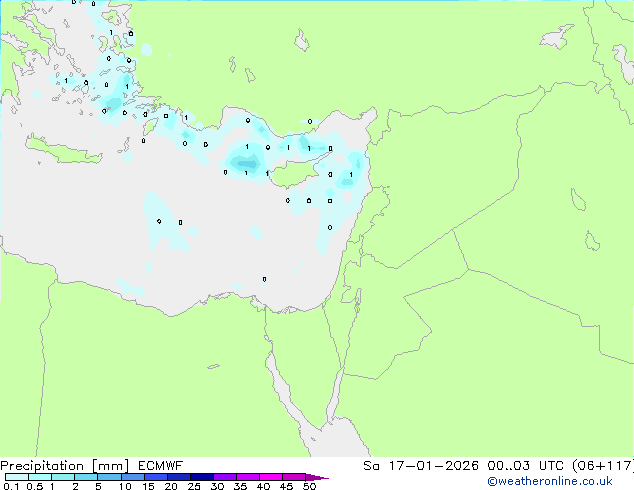Open the weatheronline.co.uk link
This screenshot has width=634, height=490.
(550, 481)
